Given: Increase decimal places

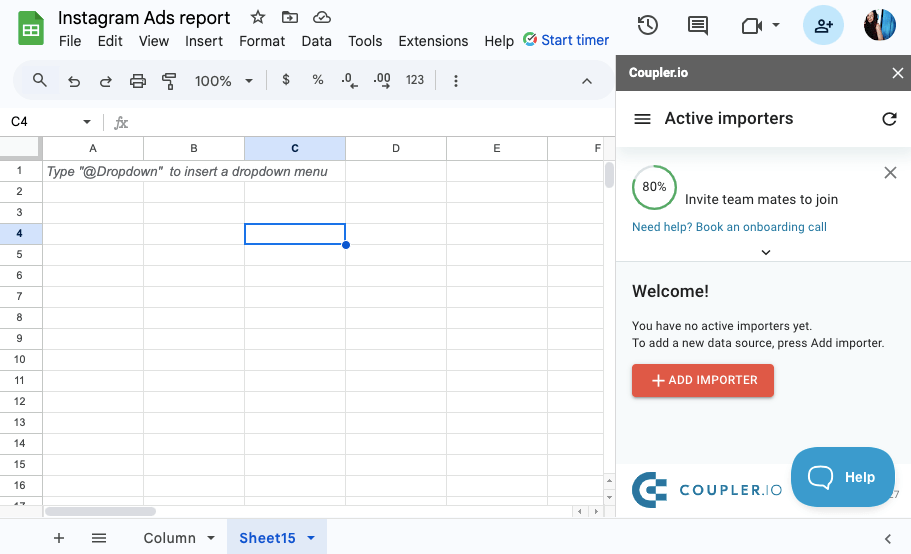Looking at the screenshot, I should pos(382,80).
